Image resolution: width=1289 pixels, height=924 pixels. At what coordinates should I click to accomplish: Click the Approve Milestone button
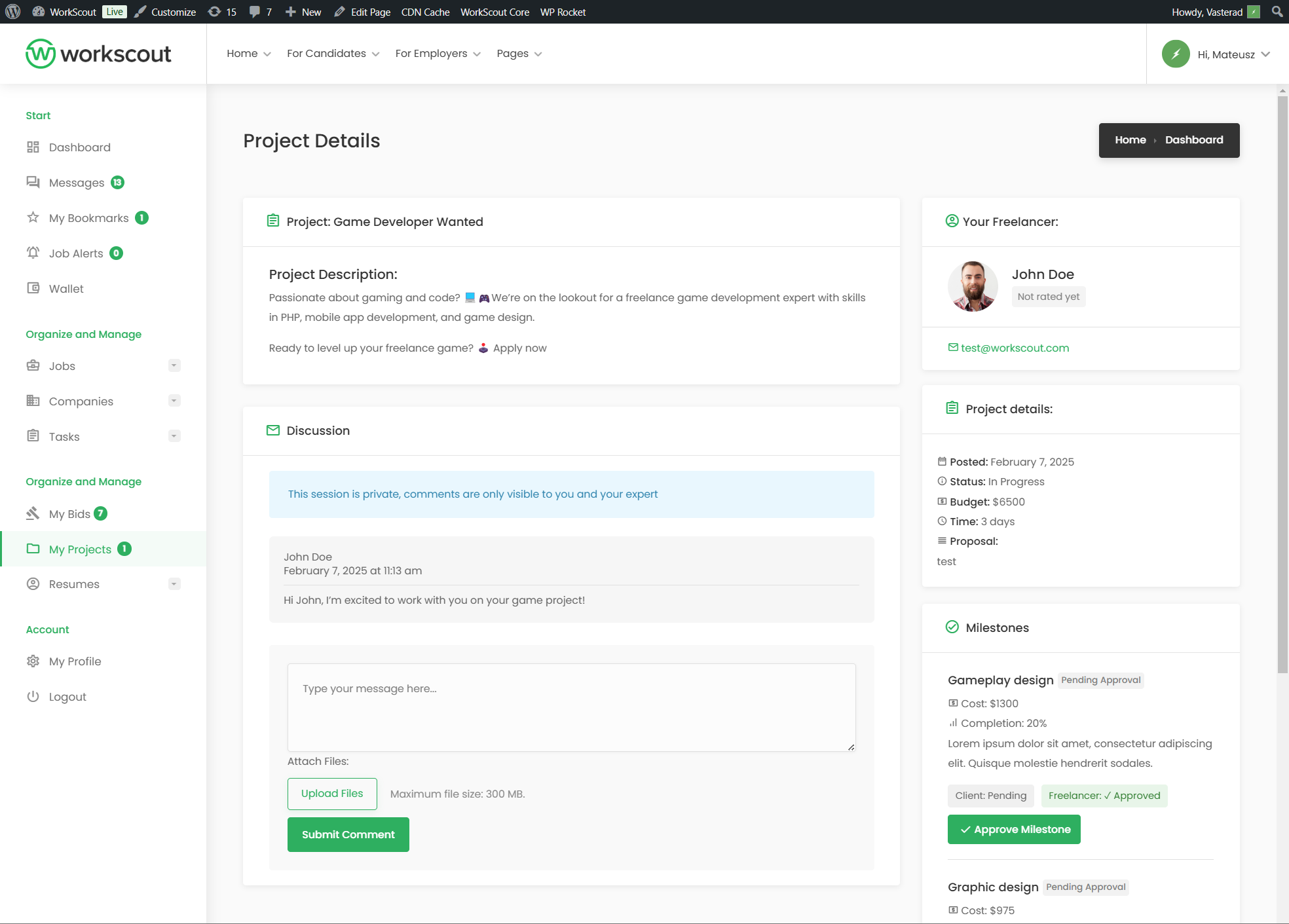click(1013, 829)
